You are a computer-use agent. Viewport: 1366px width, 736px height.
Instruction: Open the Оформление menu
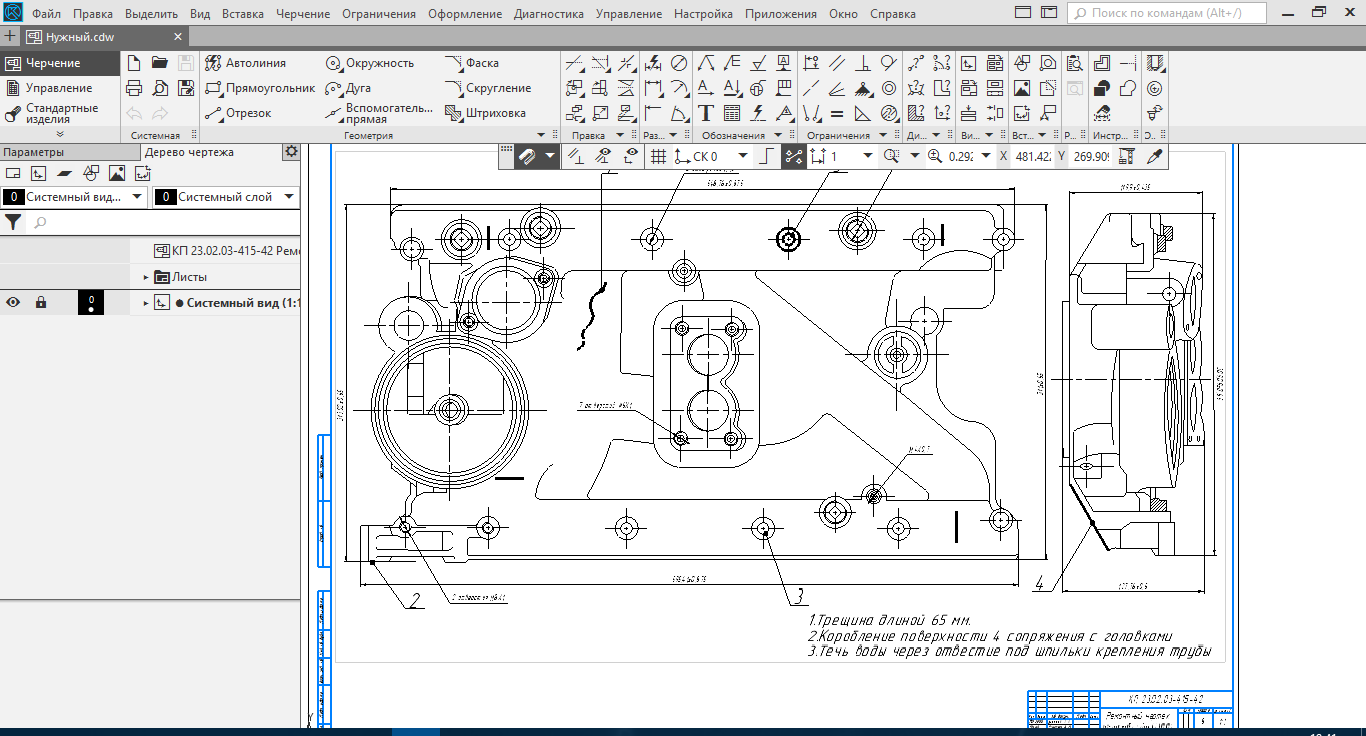coord(465,14)
